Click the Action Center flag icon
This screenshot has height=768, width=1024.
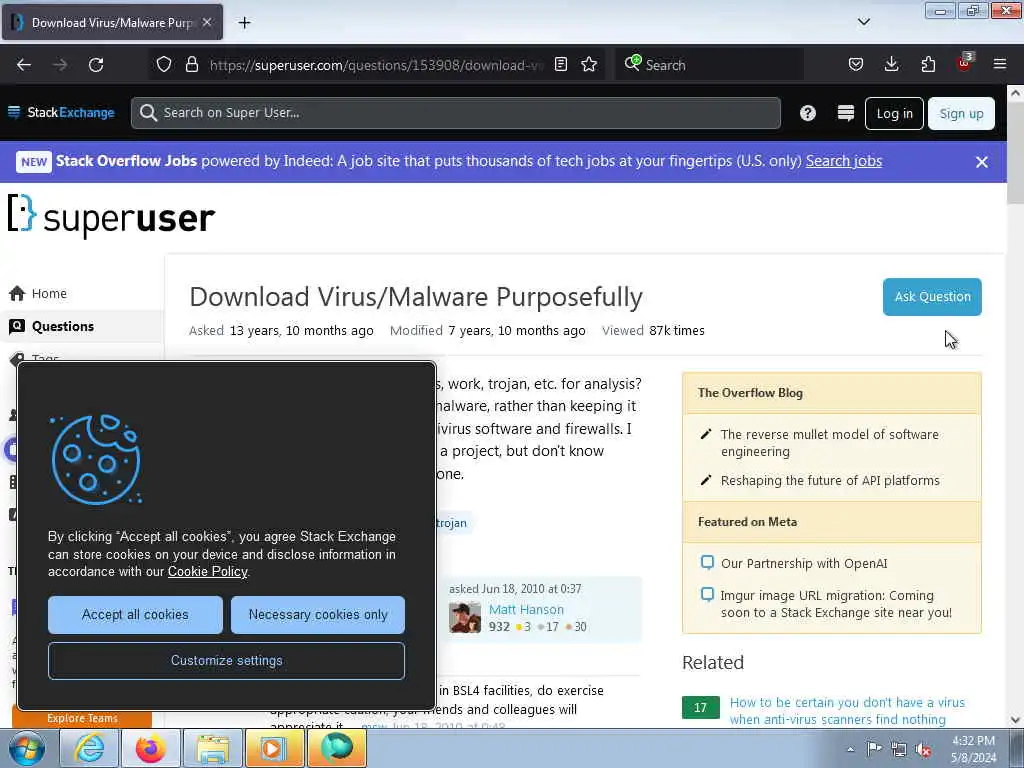tap(874, 749)
